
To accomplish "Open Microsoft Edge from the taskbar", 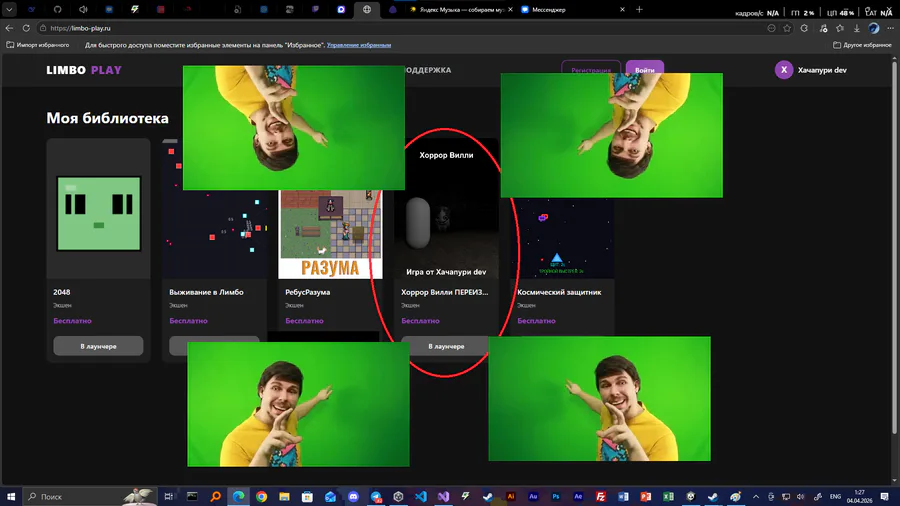I will click(238, 496).
